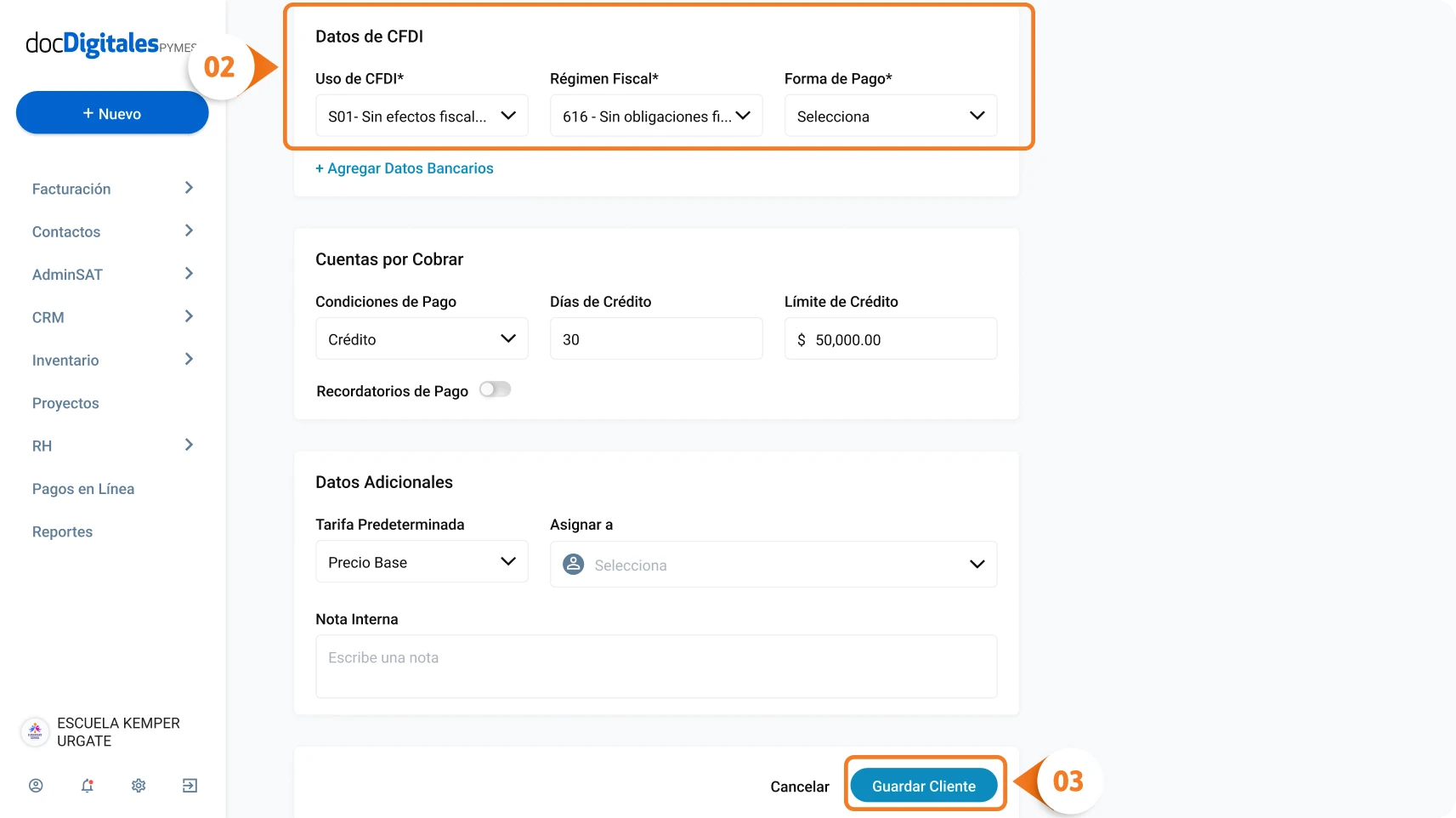Open notifications bell icon
The width and height of the screenshot is (1456, 818).
tap(88, 786)
